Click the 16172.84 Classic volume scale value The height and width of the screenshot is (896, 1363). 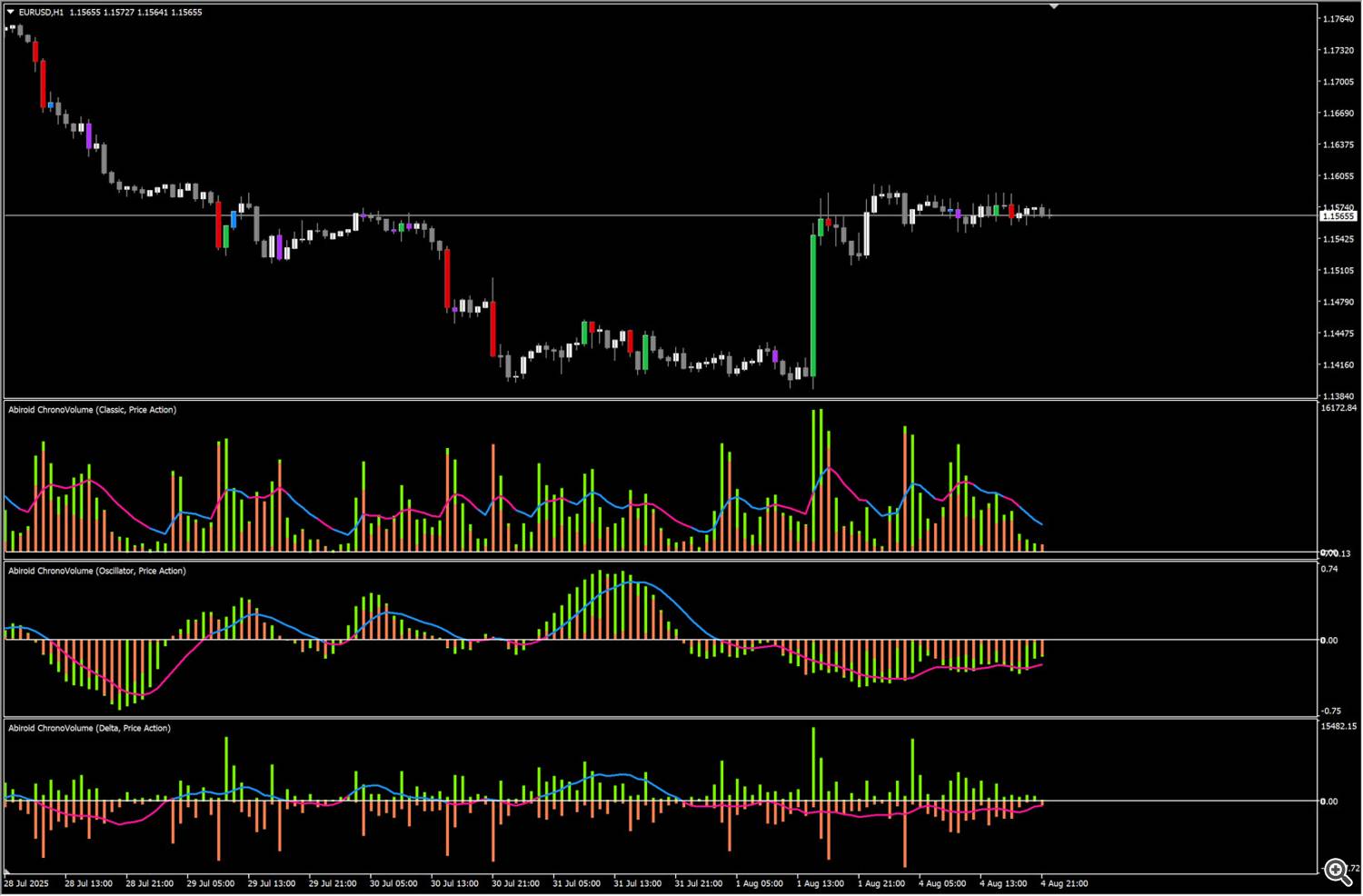tap(1338, 408)
